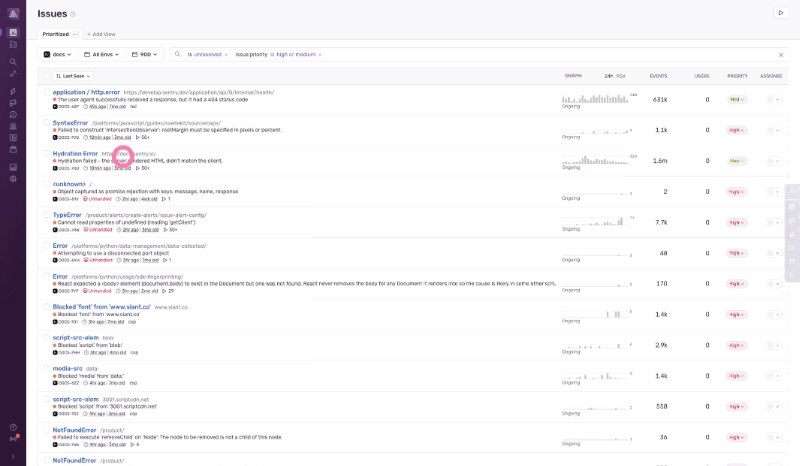Check the media-src issue row

click(46, 368)
